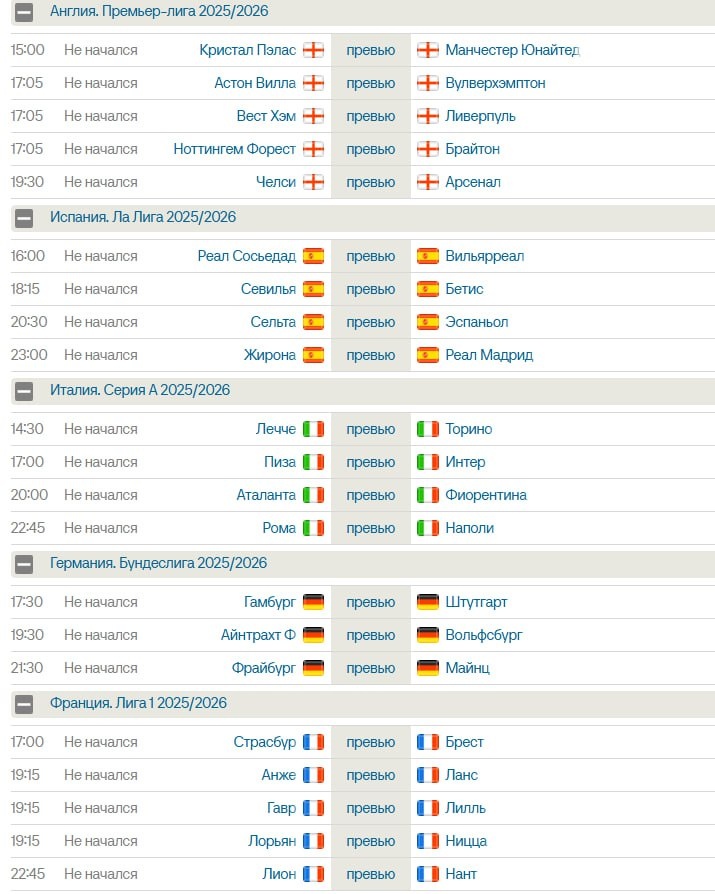Collapse the Англия Премьер-лига section
This screenshot has height=894, width=715.
24,13
